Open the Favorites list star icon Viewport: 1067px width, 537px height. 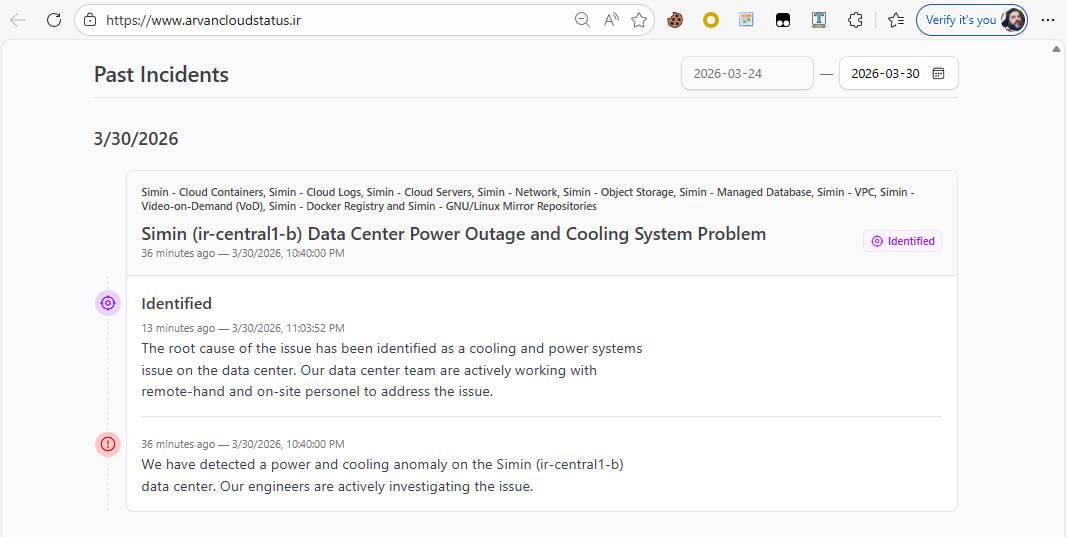[896, 20]
